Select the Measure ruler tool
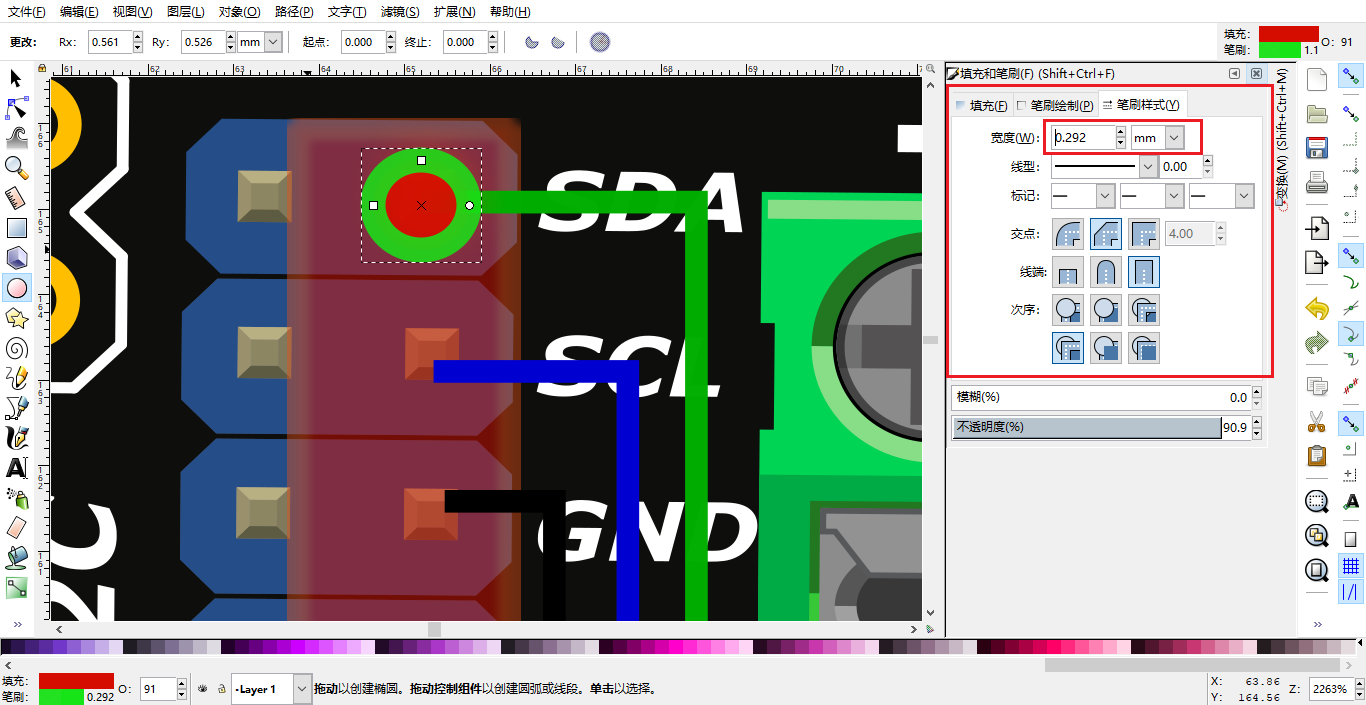Screen dimensions: 1366x705 tap(16, 198)
